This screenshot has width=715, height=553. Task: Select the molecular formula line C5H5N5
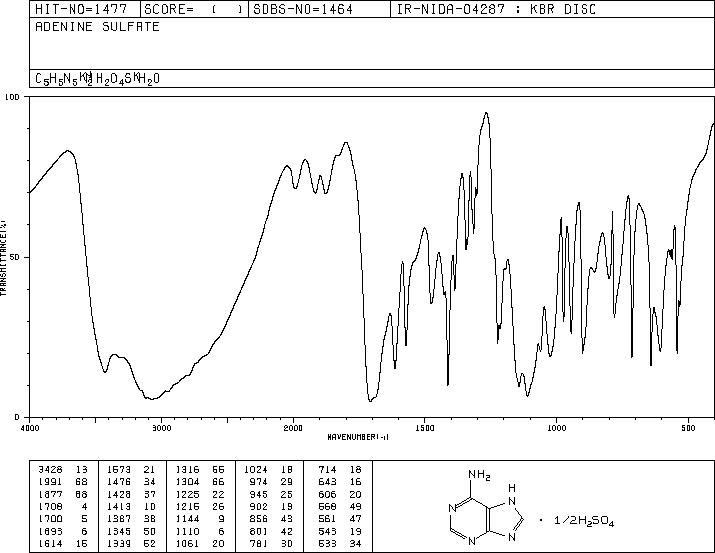pos(98,79)
